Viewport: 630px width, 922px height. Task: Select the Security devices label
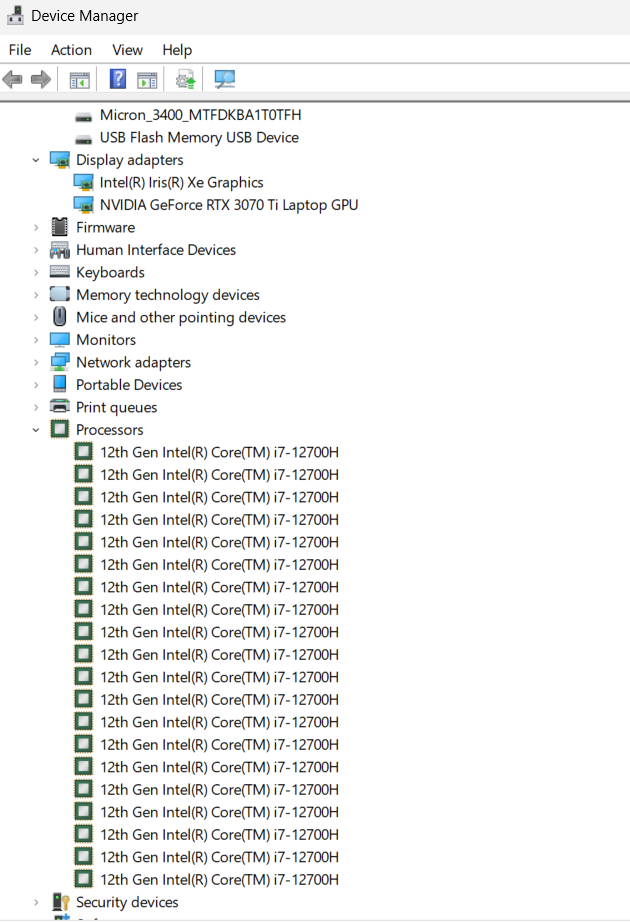click(127, 903)
